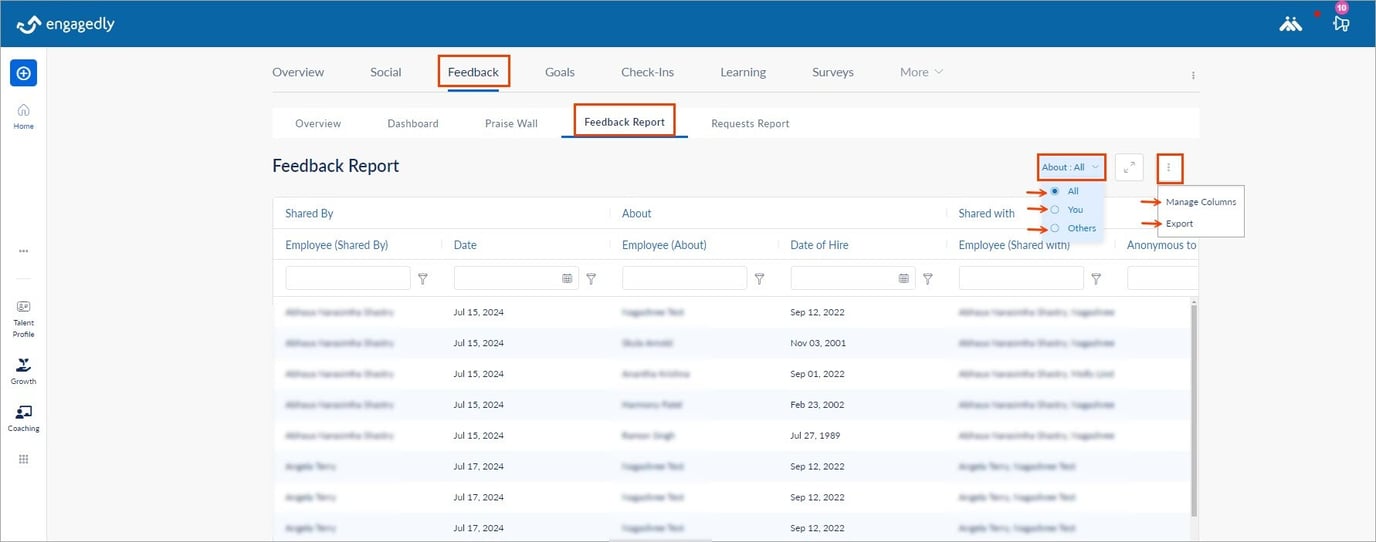Switch to Dashboard sub-tab
1376x542 pixels.
pos(413,123)
